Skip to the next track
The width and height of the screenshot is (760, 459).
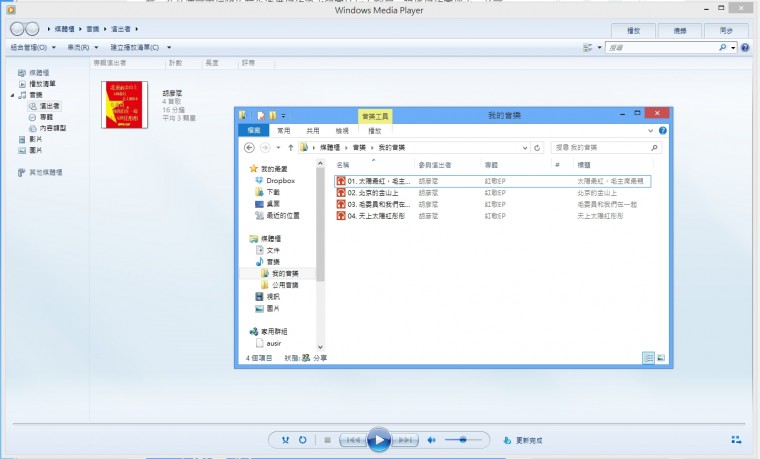coord(405,440)
